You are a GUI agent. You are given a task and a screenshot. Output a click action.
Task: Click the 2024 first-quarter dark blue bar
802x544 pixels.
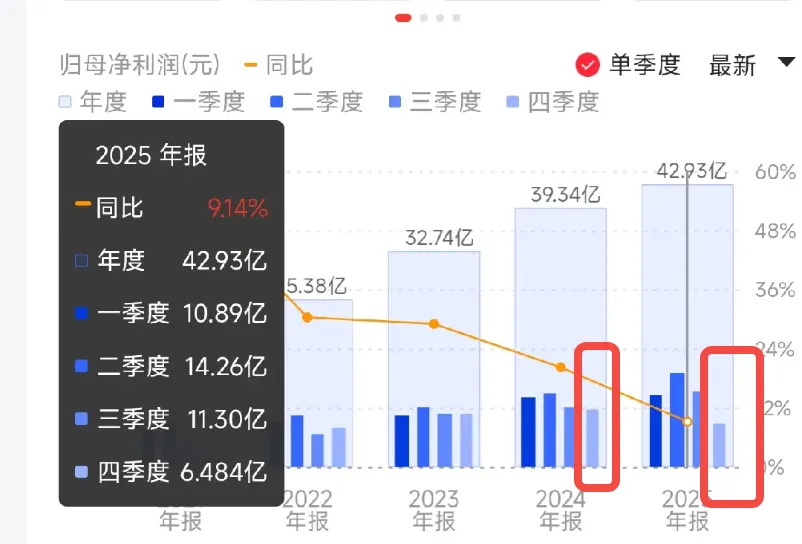point(528,432)
